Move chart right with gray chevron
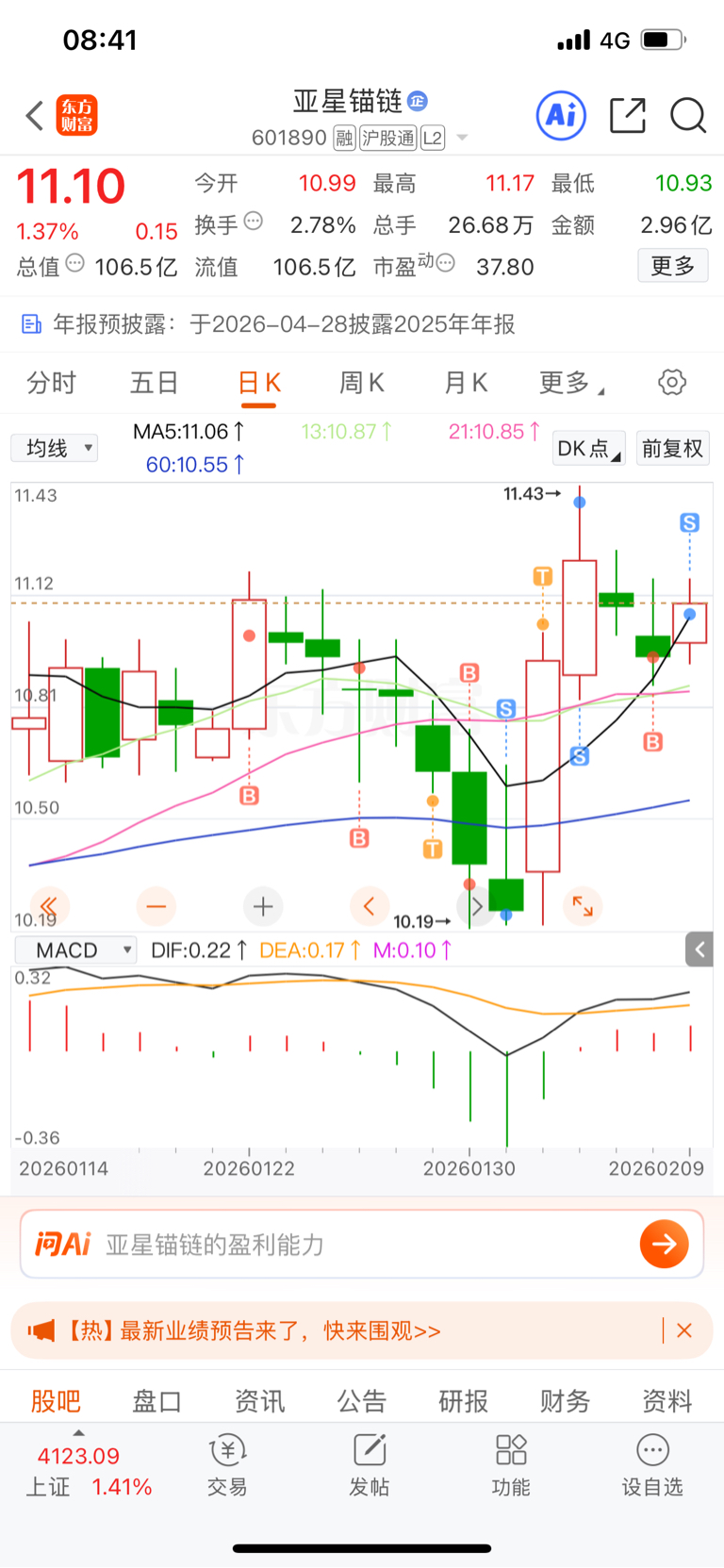Viewport: 724px width, 1568px height. tap(476, 906)
